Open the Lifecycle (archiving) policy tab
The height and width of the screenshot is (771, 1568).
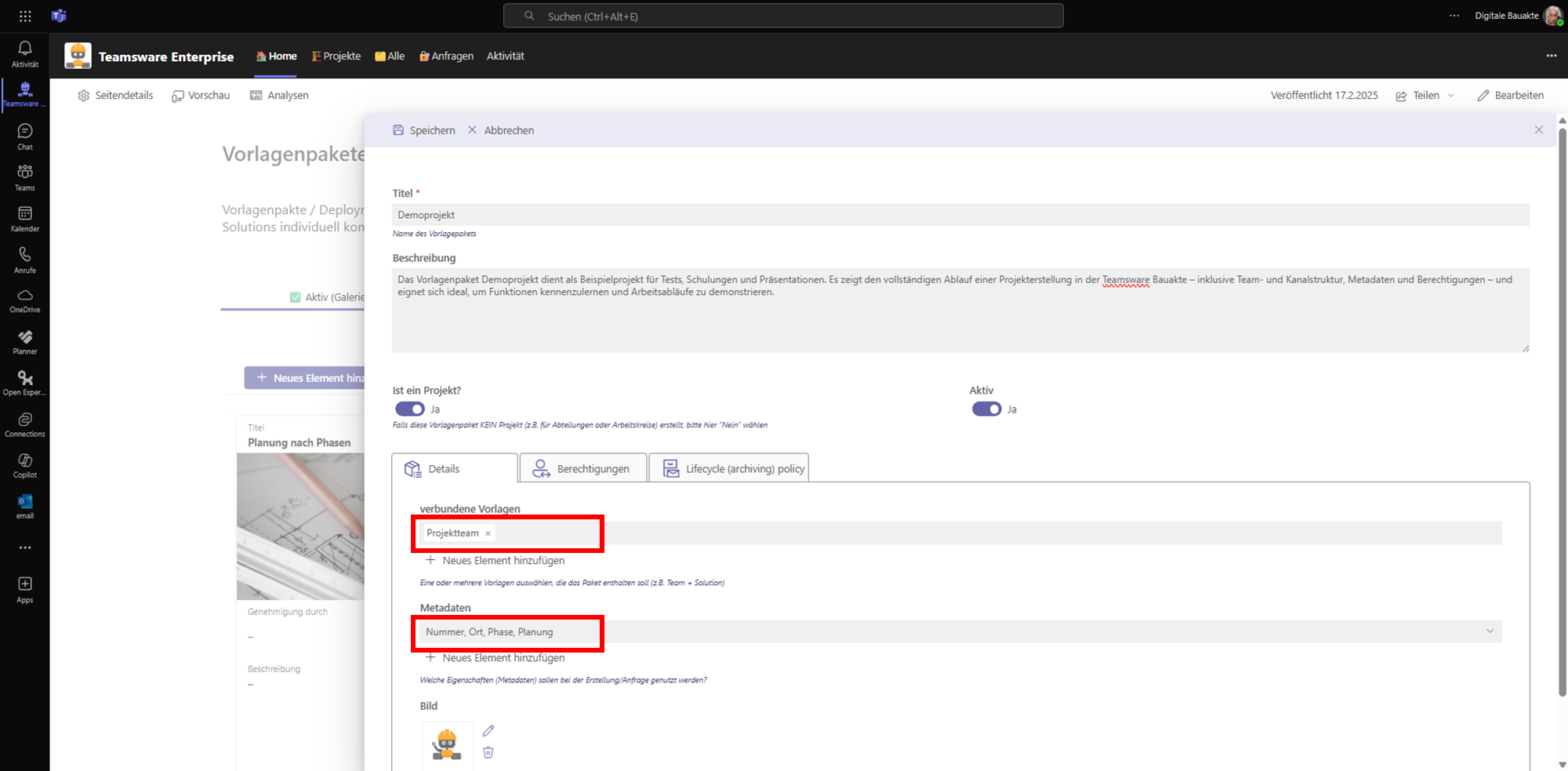[728, 469]
